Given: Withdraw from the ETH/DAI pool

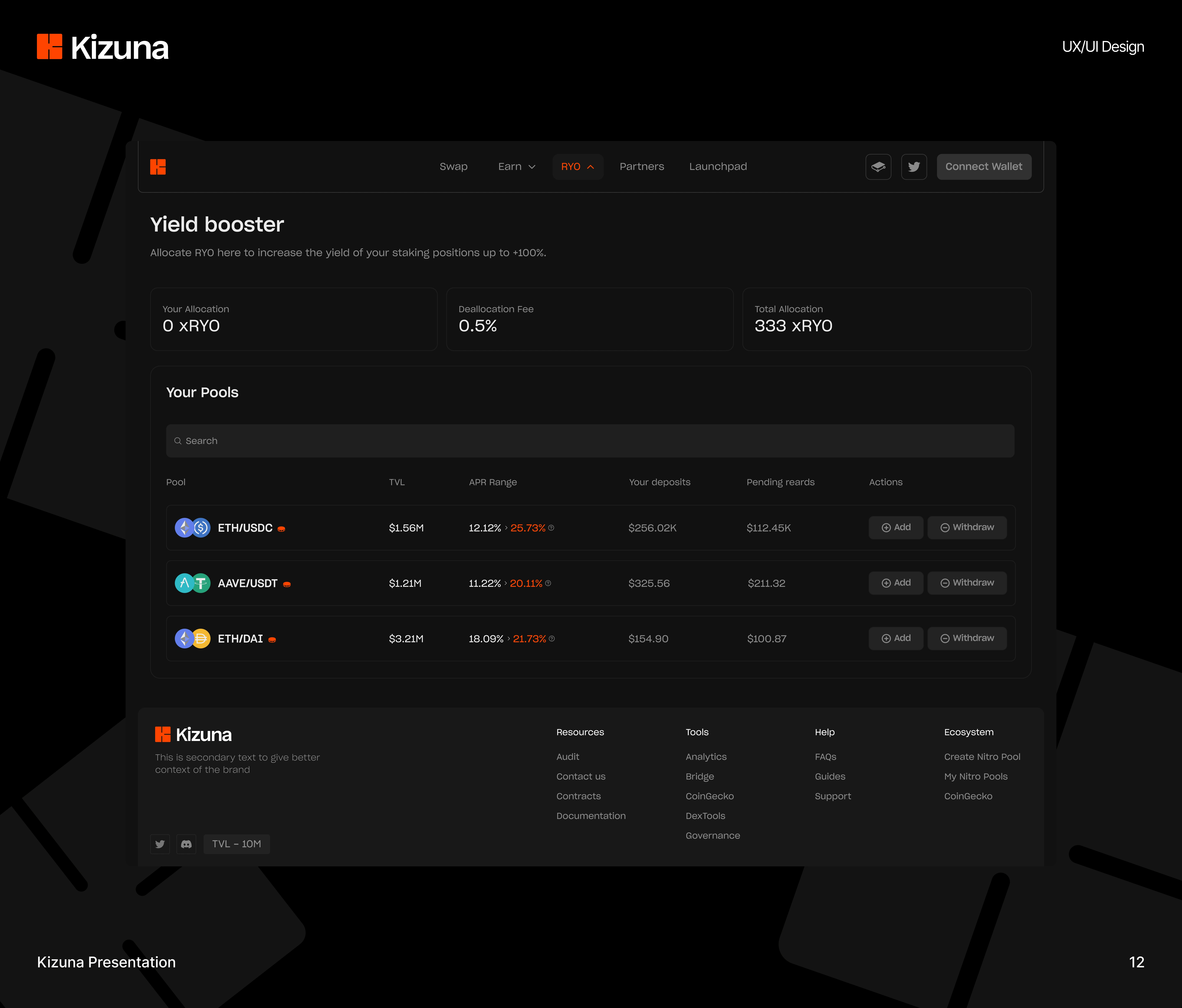Looking at the screenshot, I should pyautogui.click(x=967, y=638).
